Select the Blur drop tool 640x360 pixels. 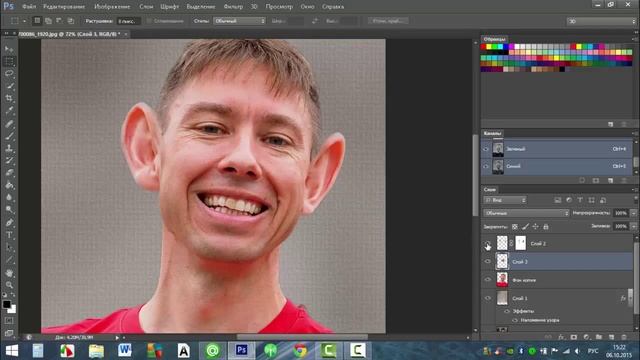[9, 197]
